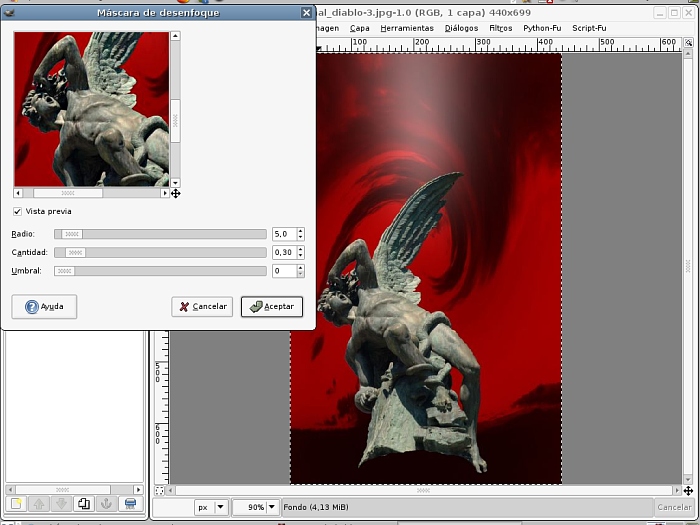The height and width of the screenshot is (525, 700).
Task: Click the Aceptar button
Action: (272, 307)
